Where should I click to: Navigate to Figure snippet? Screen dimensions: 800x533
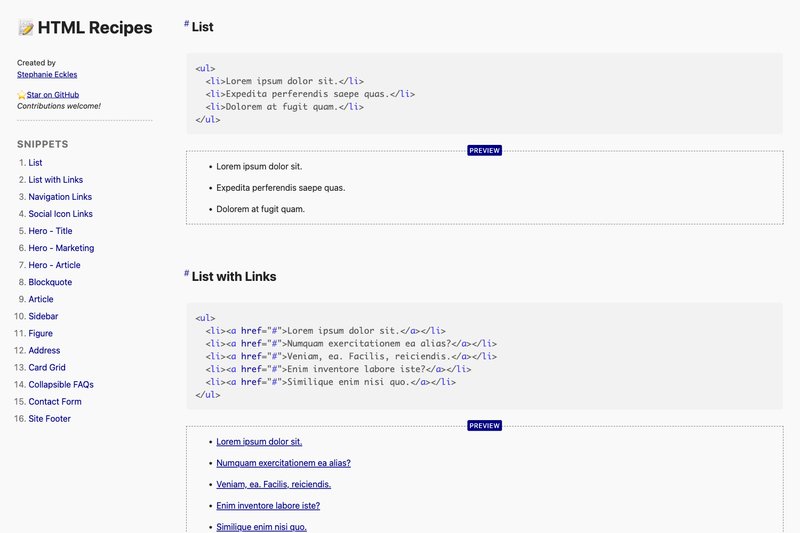40,334
